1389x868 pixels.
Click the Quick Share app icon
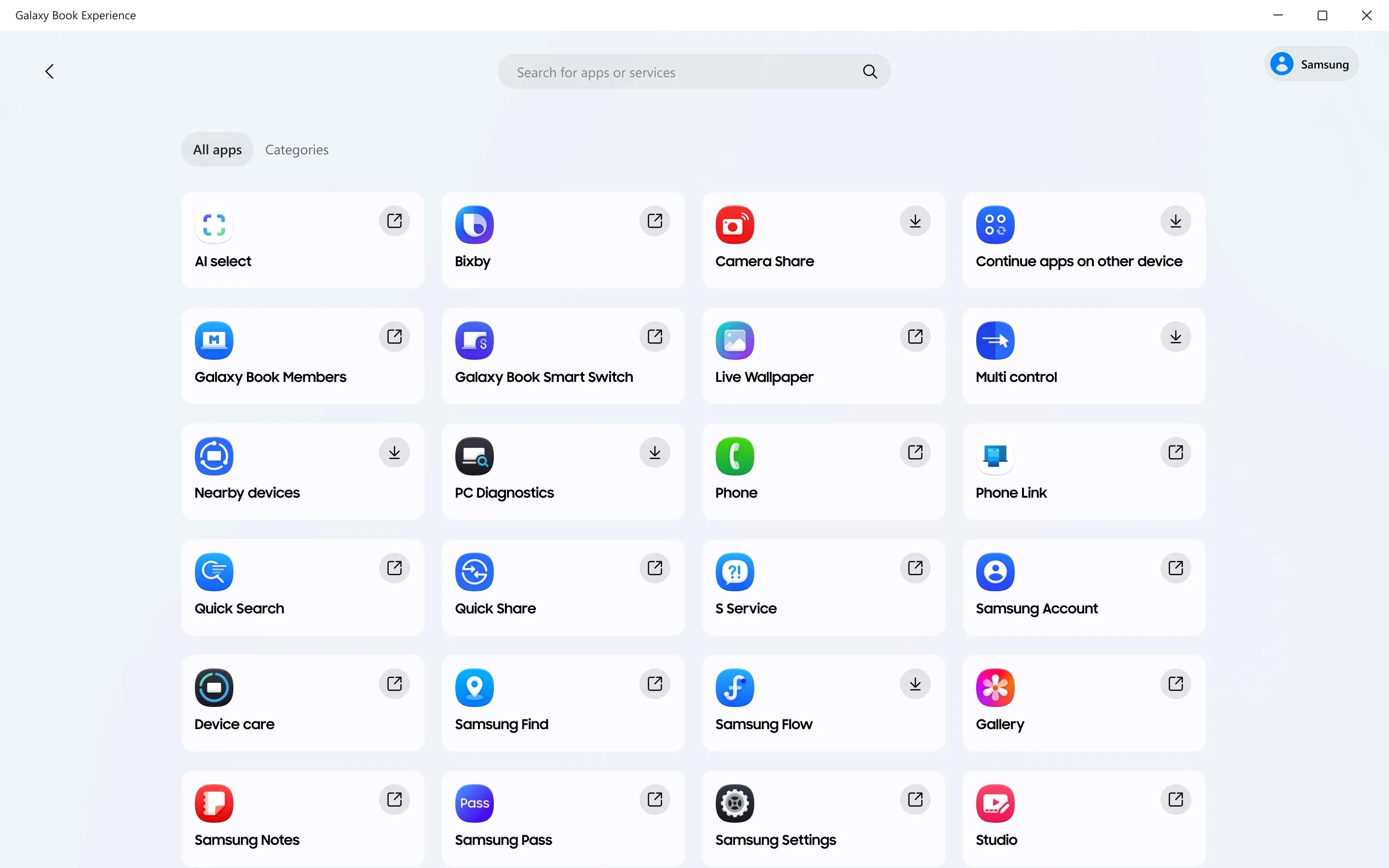point(474,572)
